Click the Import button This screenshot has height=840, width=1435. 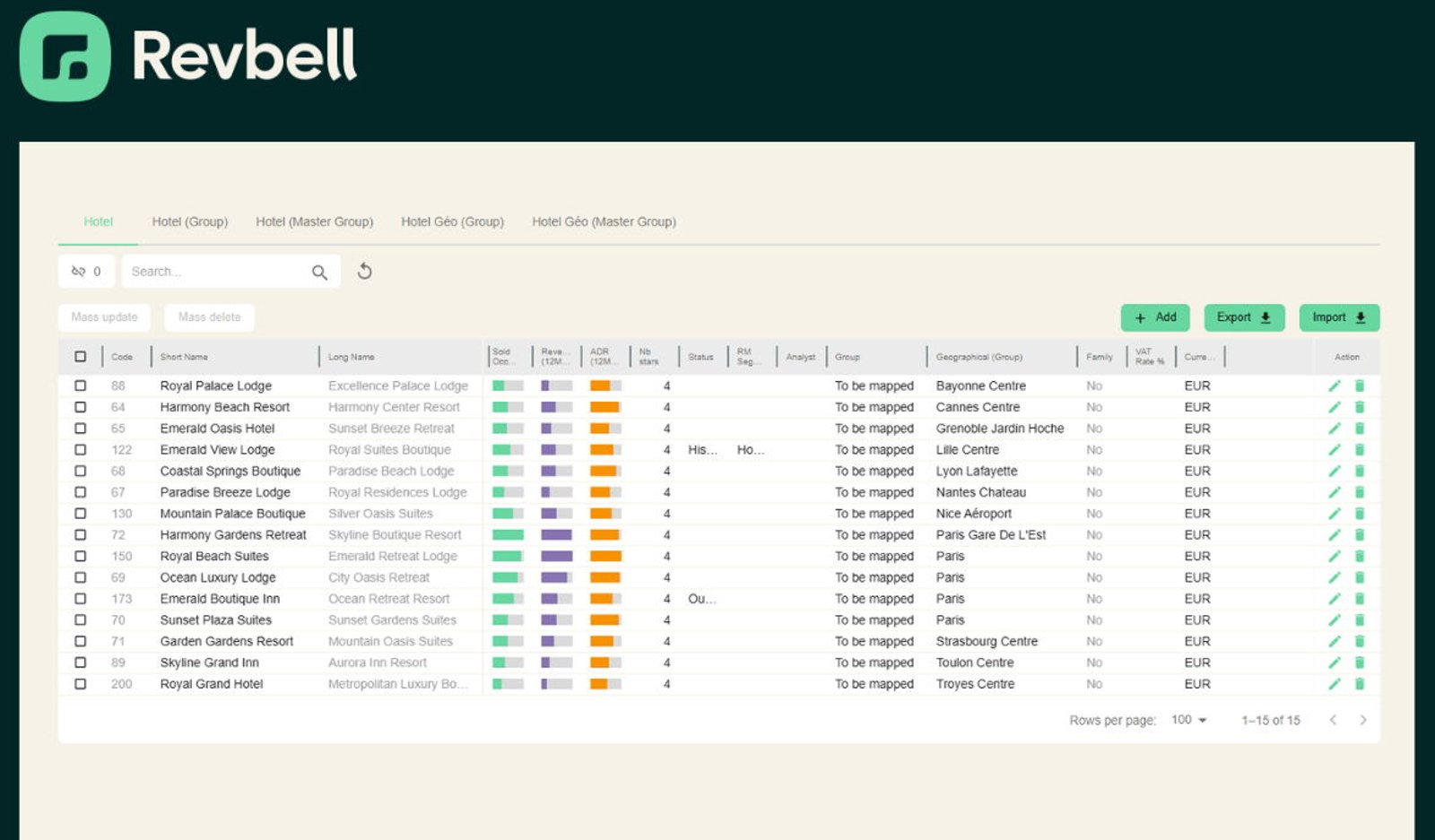pyautogui.click(x=1339, y=317)
